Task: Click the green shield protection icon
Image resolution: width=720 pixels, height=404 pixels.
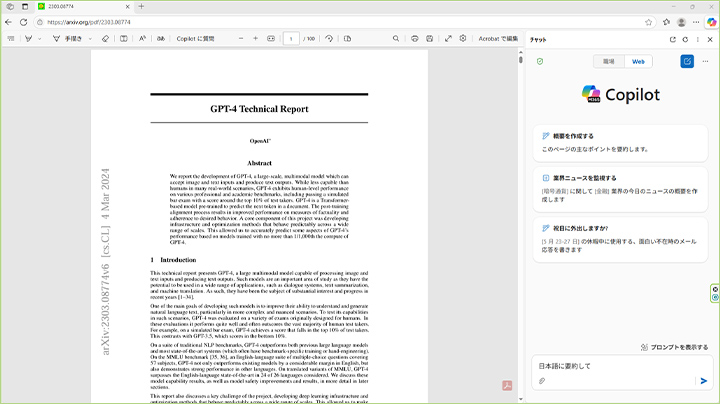Action: point(540,61)
